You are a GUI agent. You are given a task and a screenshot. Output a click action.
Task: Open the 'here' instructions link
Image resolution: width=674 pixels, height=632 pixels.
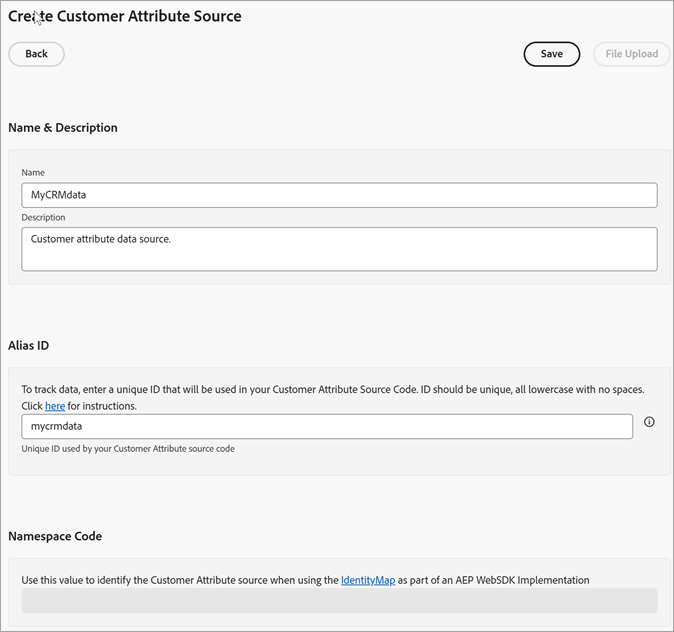55,406
